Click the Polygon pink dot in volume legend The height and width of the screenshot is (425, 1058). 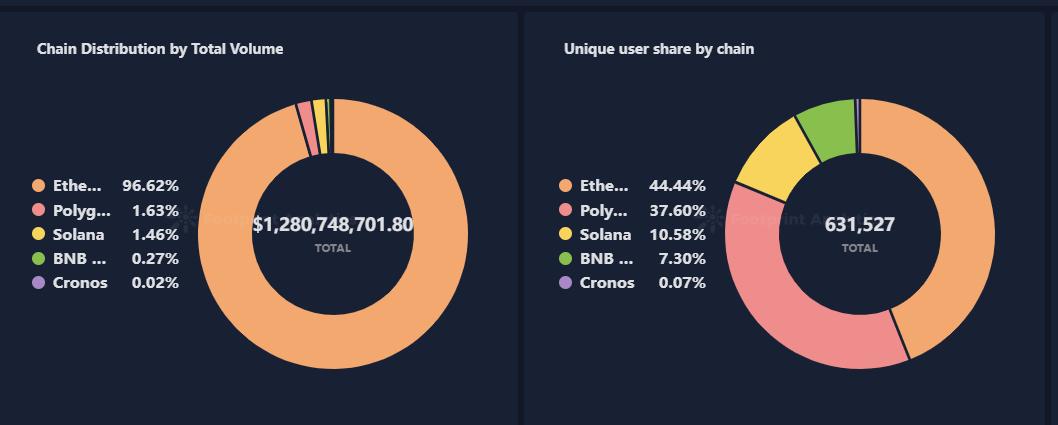[x=38, y=210]
